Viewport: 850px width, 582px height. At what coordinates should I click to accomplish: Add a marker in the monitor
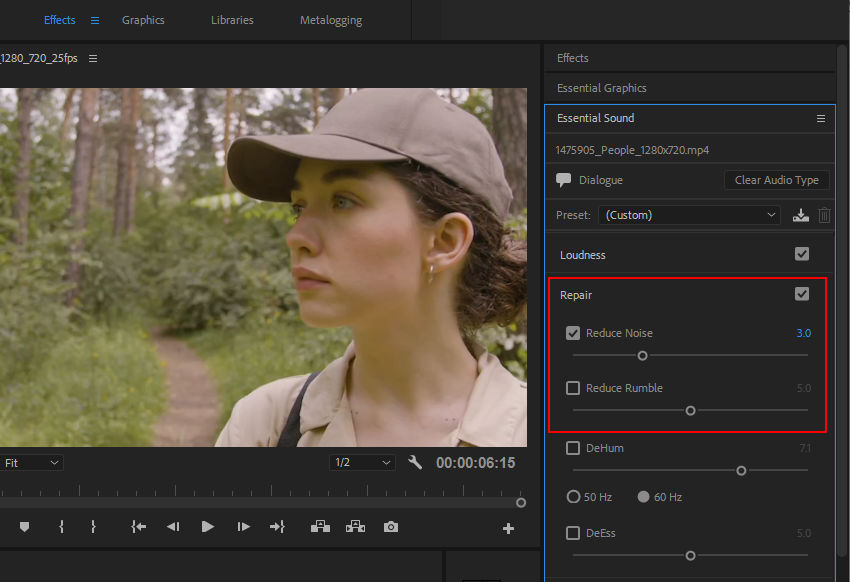24,527
